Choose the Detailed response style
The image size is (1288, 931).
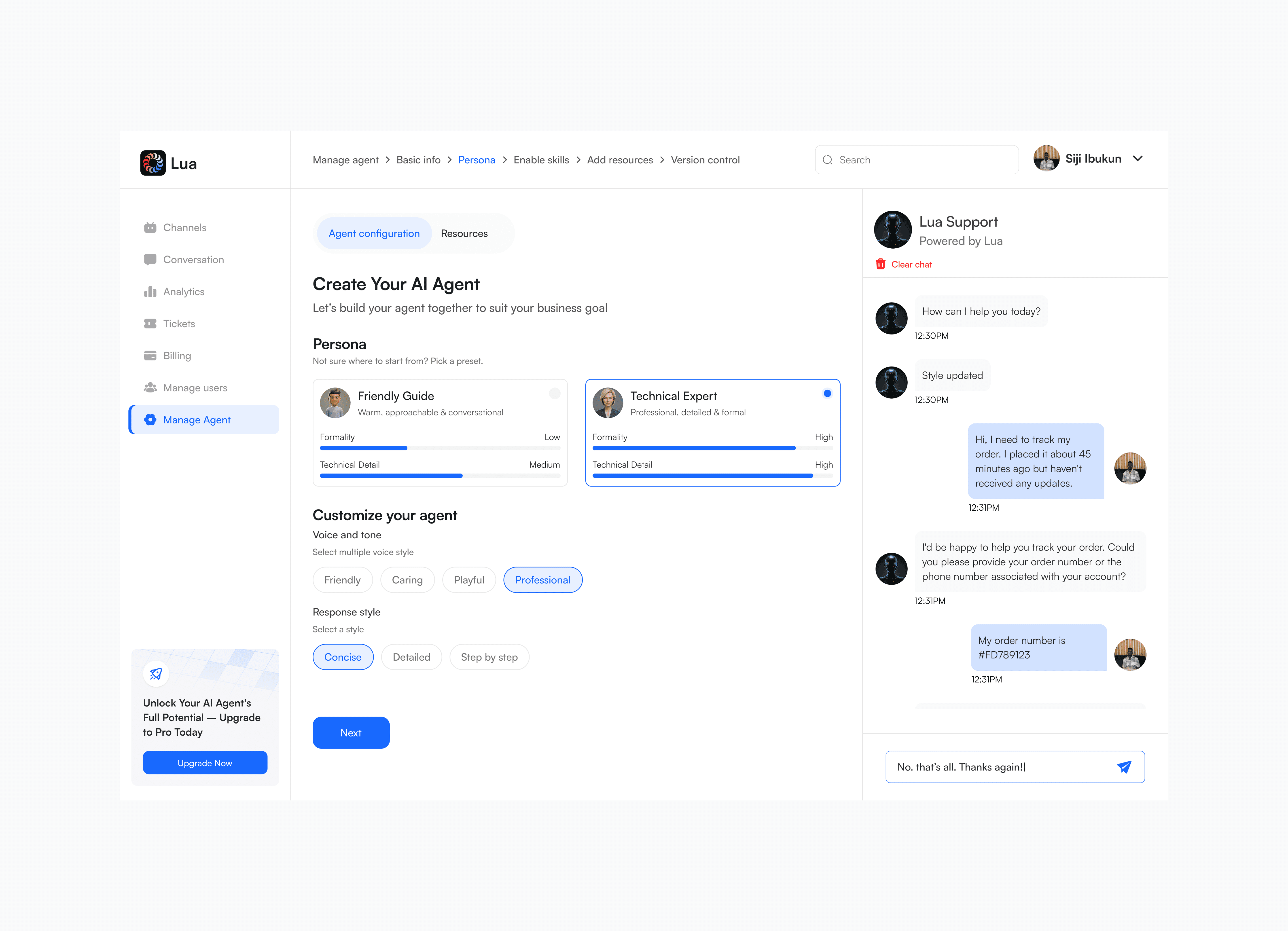pos(411,657)
